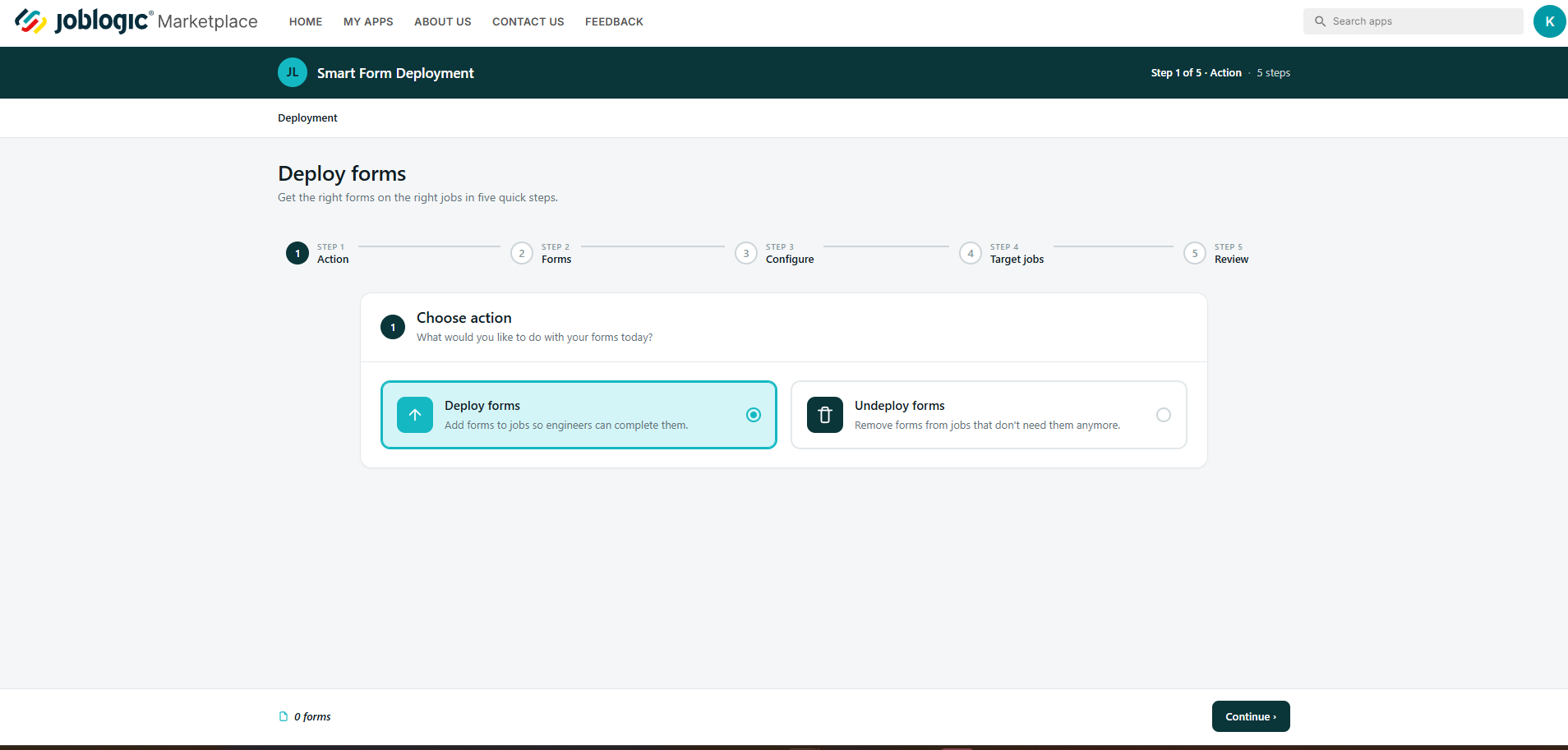Click the JL Smart Form Deployment badge
Screen dimensions: 1568x750
click(x=293, y=72)
